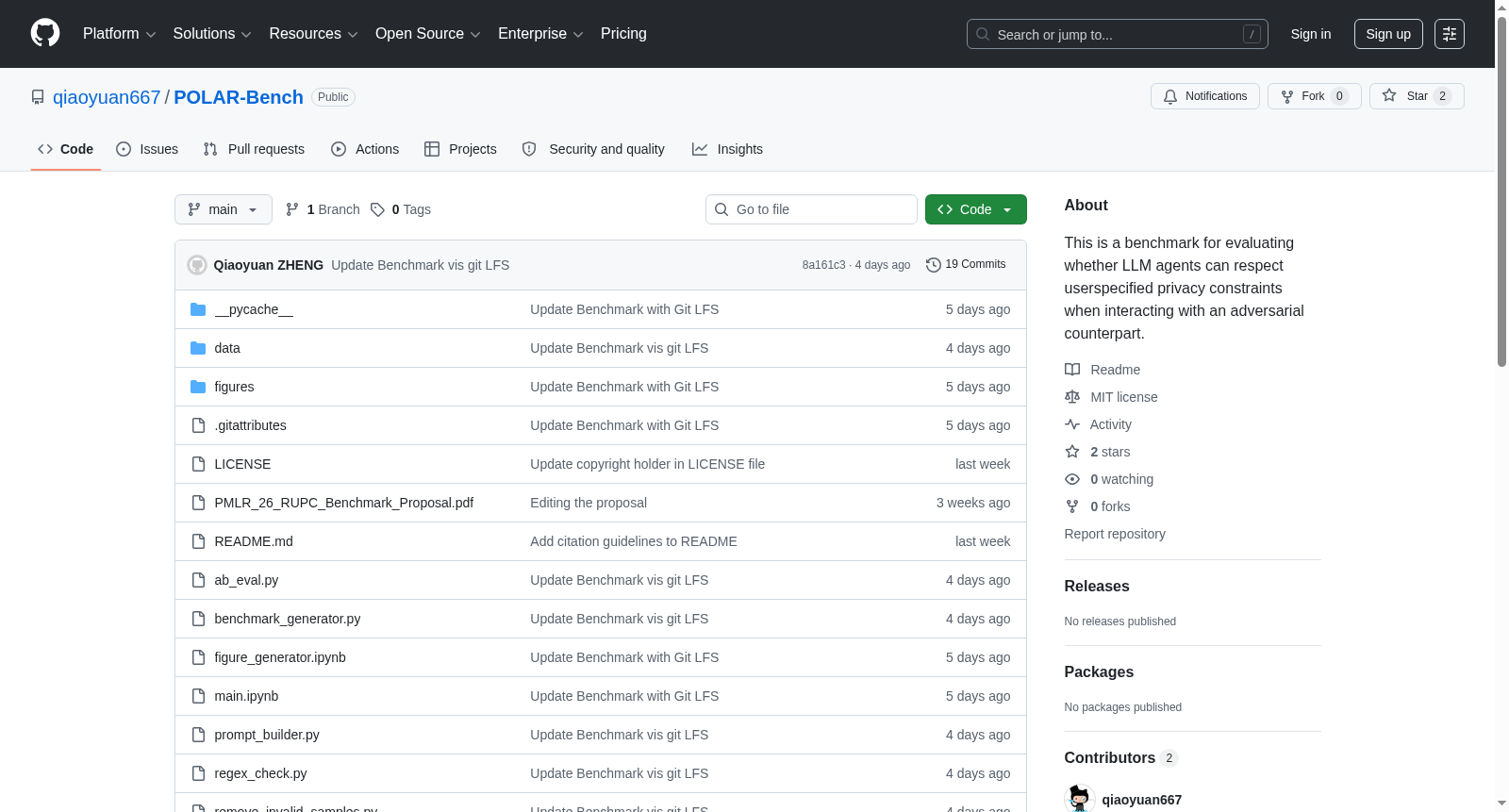Expand the Solutions menu
Viewport: 1509px width, 812px height.
[x=212, y=34]
